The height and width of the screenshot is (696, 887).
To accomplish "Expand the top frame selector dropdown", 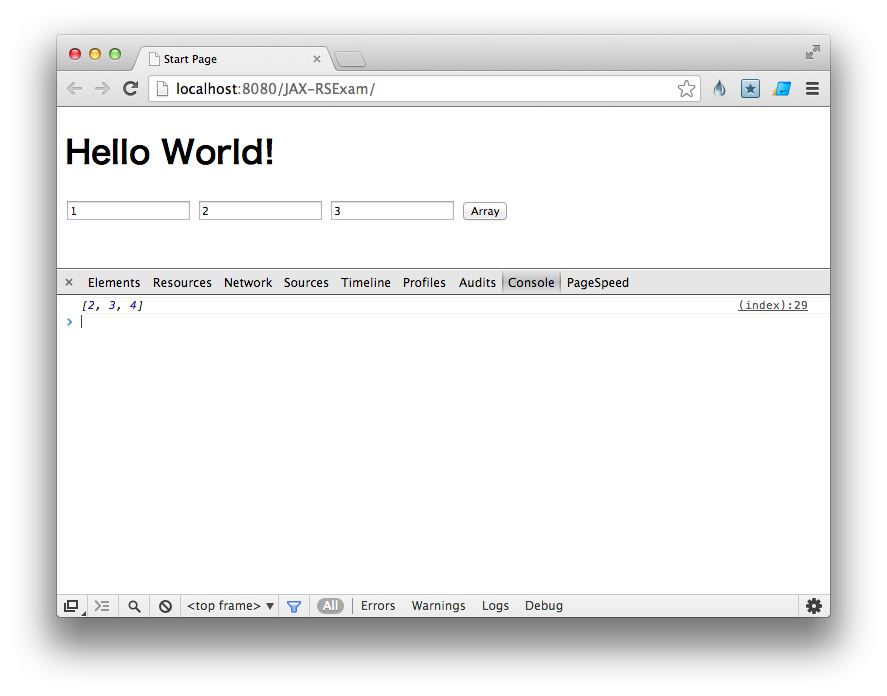I will 230,606.
